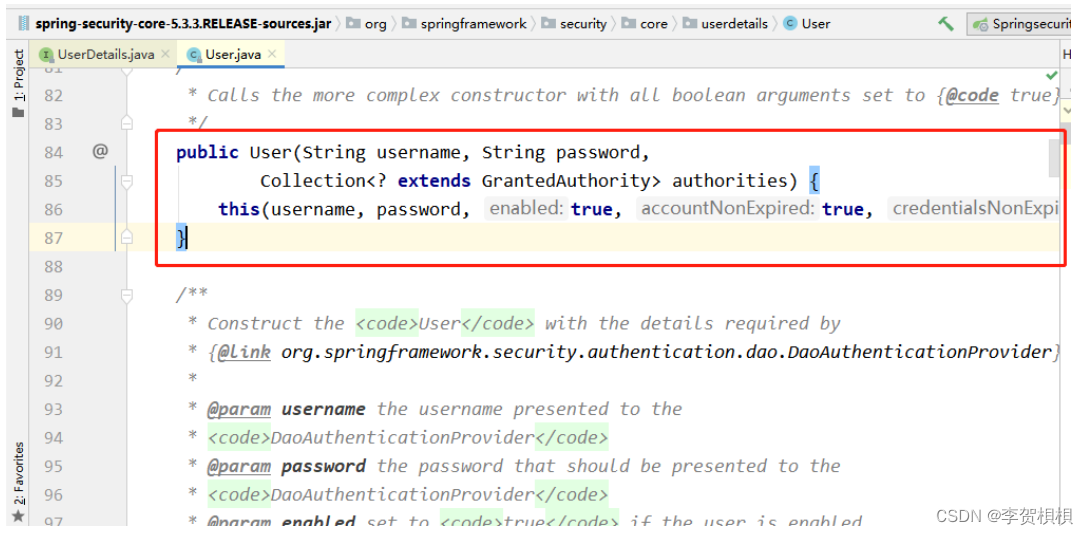Click line number 84 in the gutter
This screenshot has width=1088, height=535.
click(53, 152)
